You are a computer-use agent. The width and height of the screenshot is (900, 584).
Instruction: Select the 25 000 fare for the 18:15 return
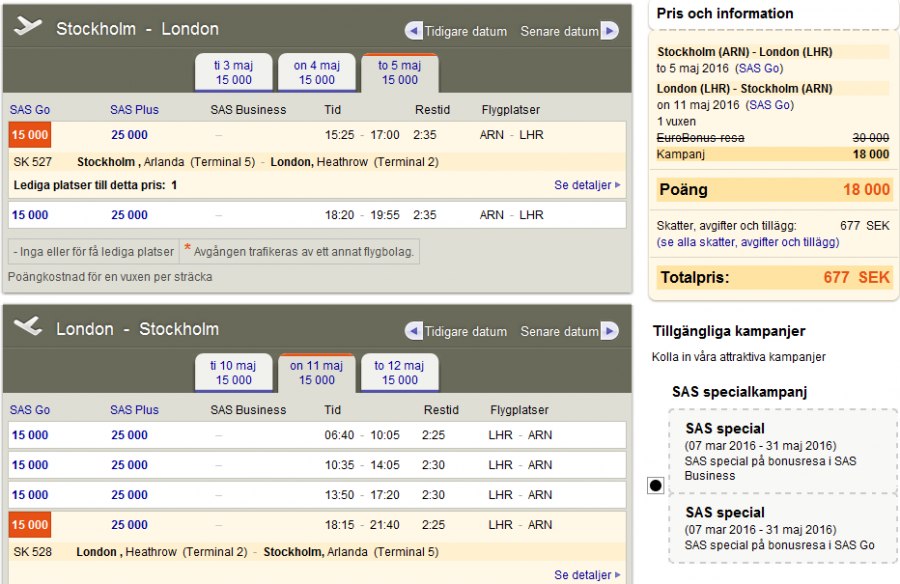(129, 525)
